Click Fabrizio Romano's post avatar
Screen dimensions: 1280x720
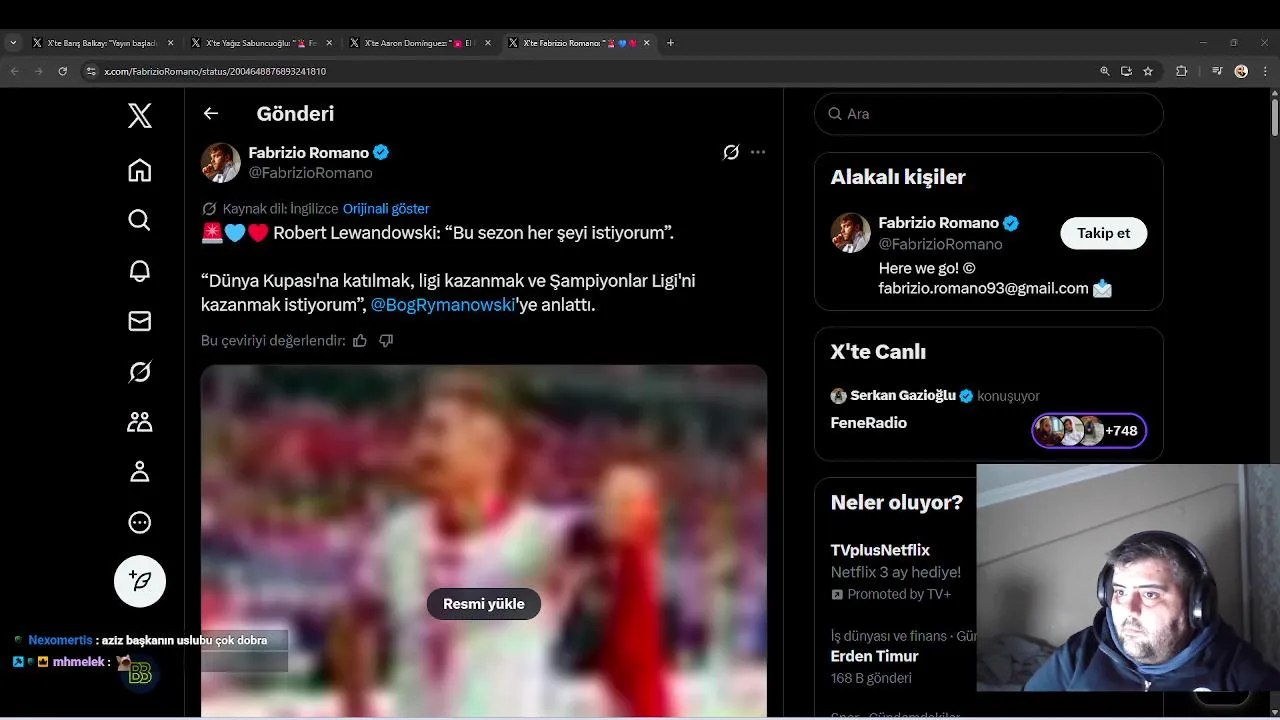[221, 163]
